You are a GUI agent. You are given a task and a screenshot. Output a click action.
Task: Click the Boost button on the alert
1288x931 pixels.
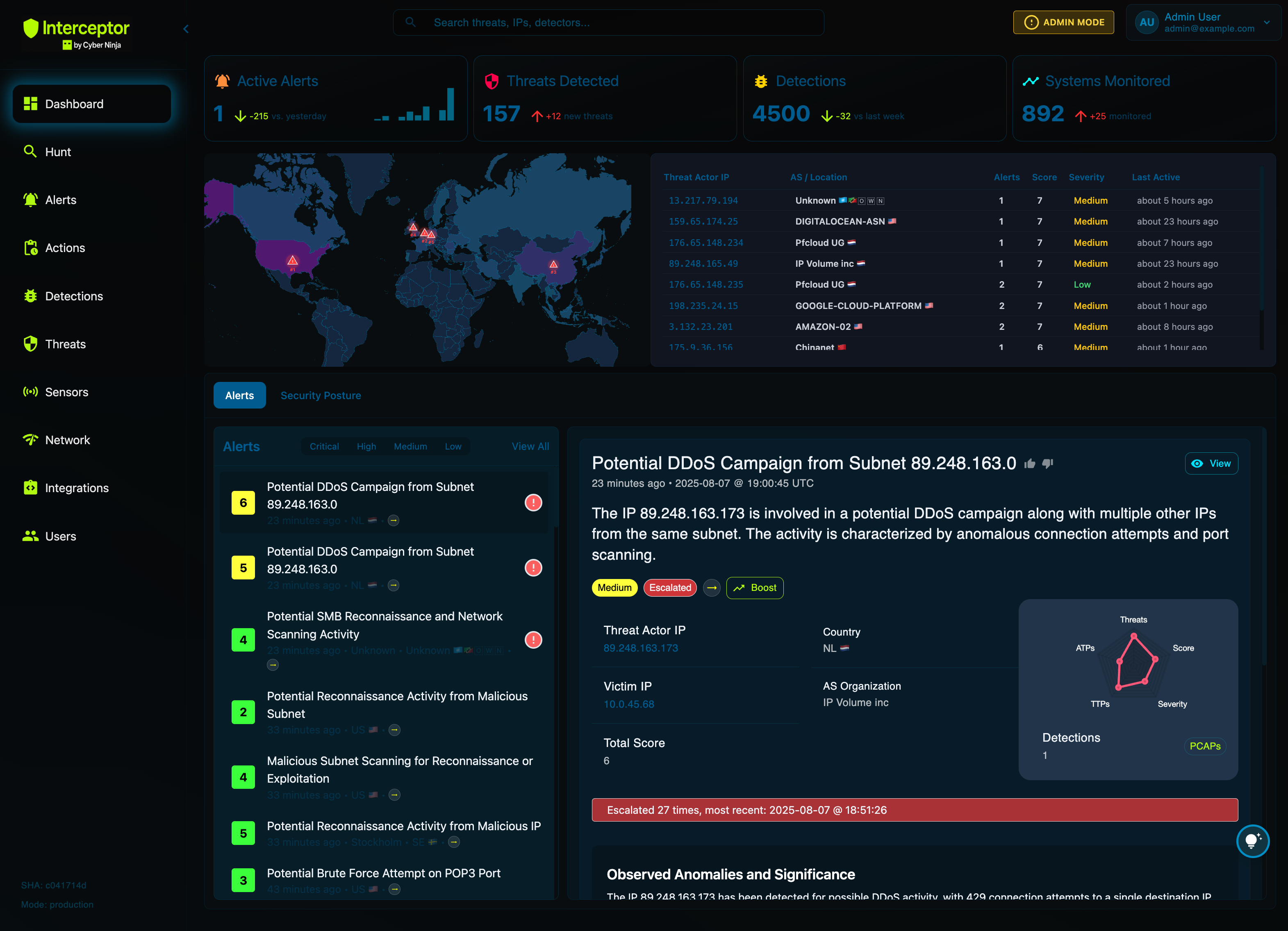(x=755, y=588)
